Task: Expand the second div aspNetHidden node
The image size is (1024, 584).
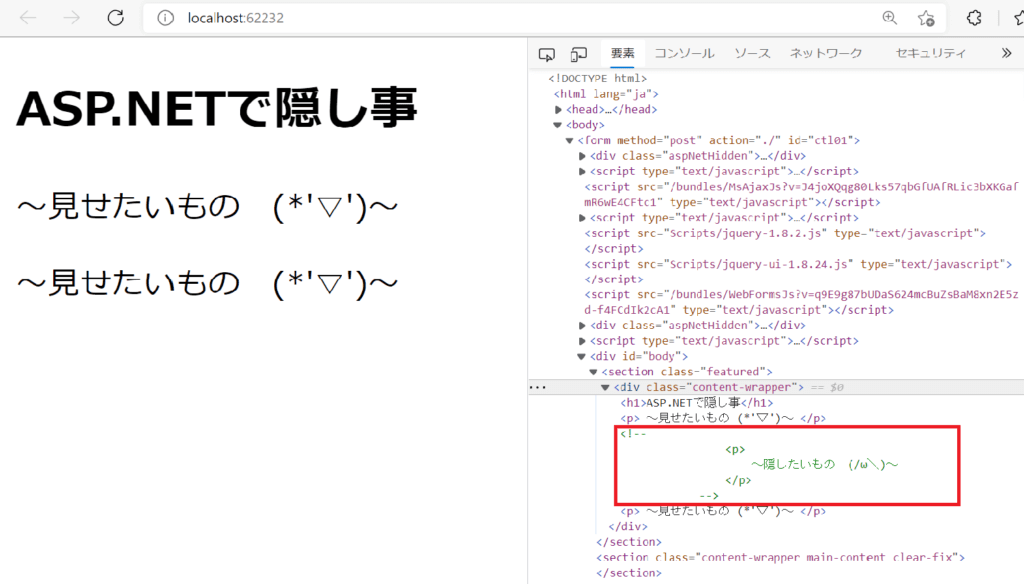Action: click(582, 325)
